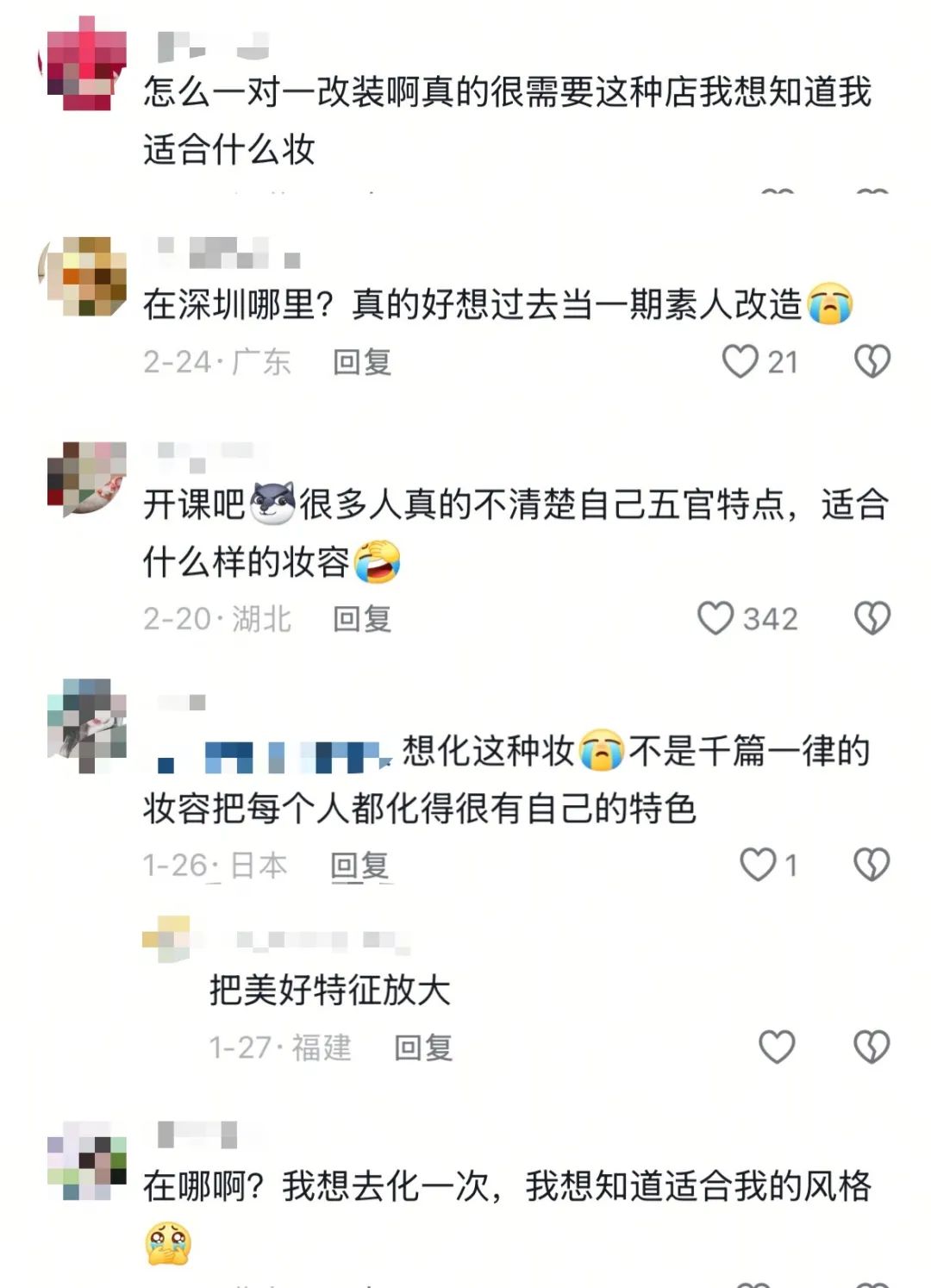Like the reply 把美好特征放大
The height and width of the screenshot is (1288, 931).
(777, 1047)
